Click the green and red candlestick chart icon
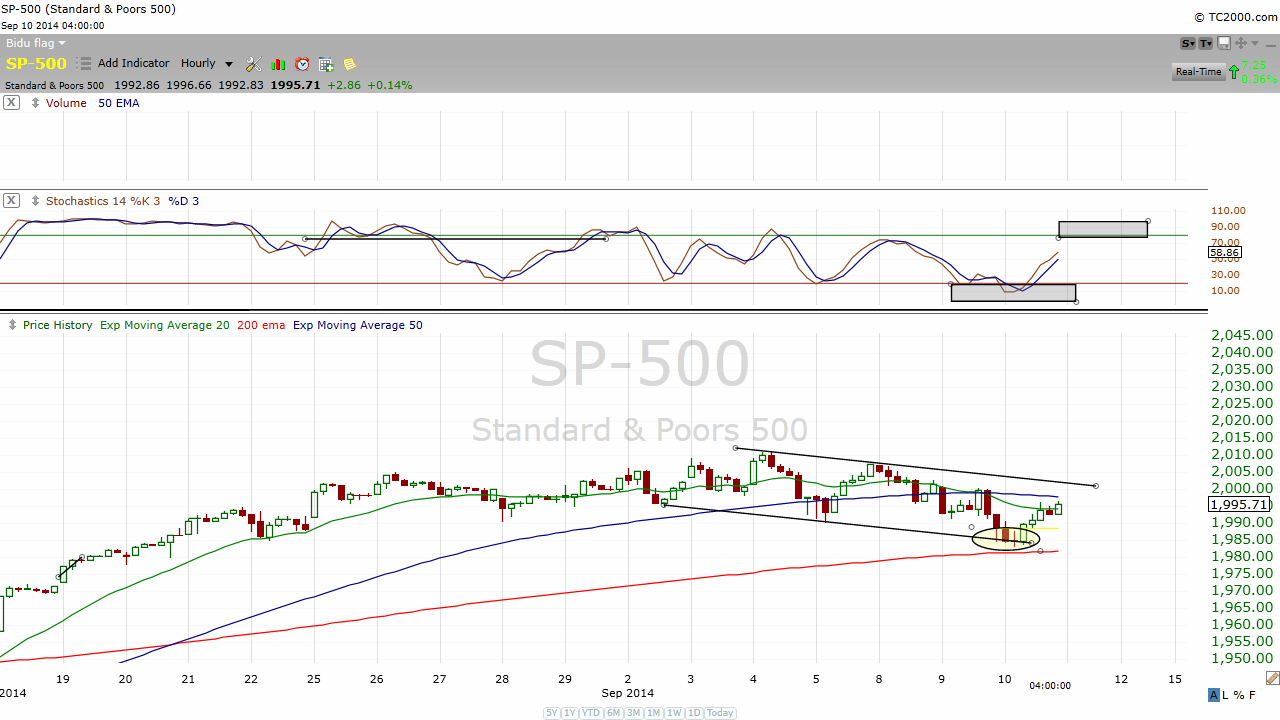The image size is (1280, 720). click(x=279, y=64)
